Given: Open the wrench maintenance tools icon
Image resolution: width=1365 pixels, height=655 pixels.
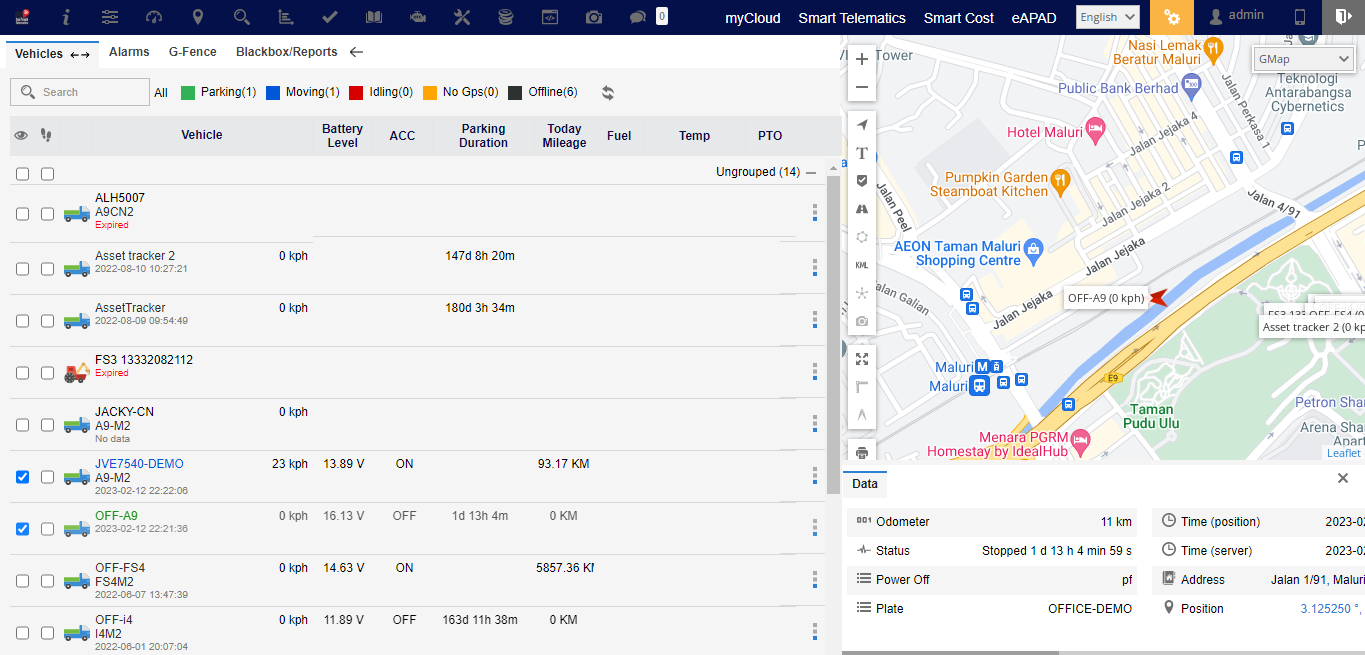Looking at the screenshot, I should [461, 17].
